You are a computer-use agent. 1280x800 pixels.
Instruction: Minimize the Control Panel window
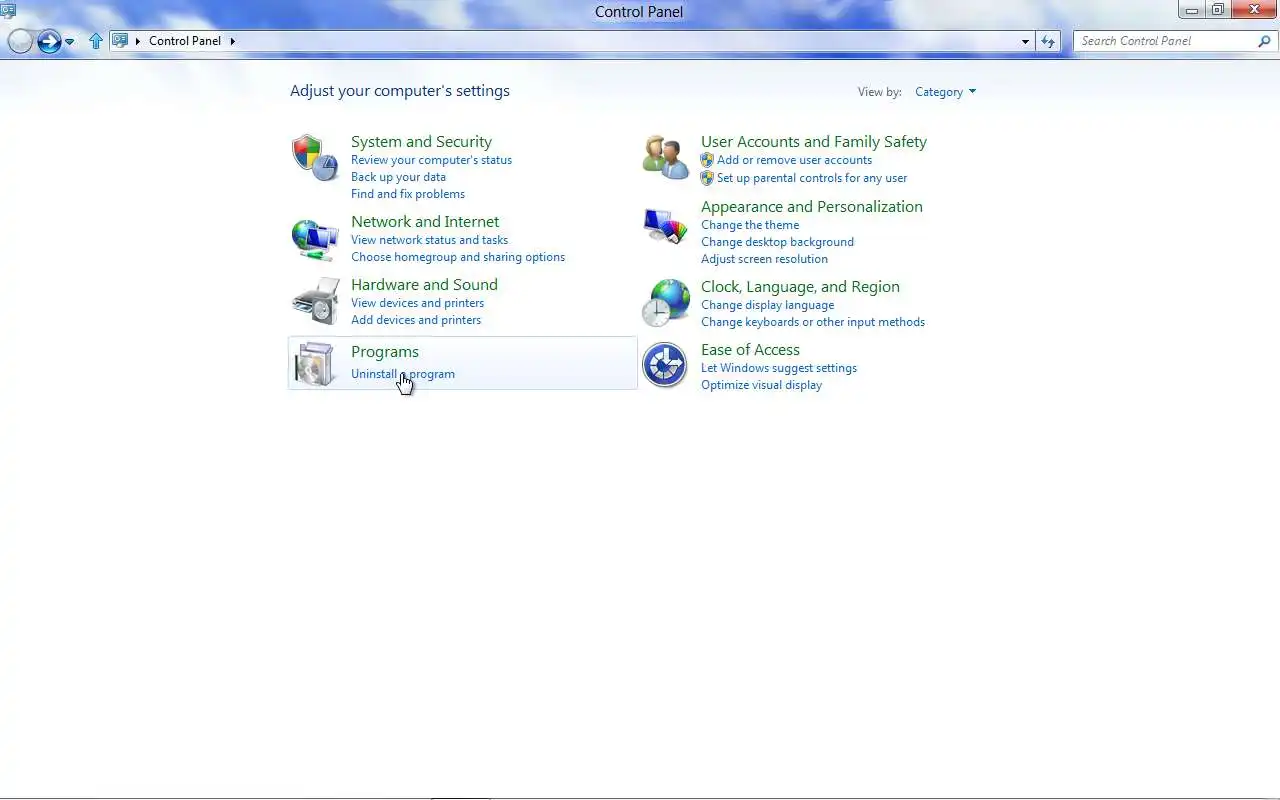pos(1192,10)
